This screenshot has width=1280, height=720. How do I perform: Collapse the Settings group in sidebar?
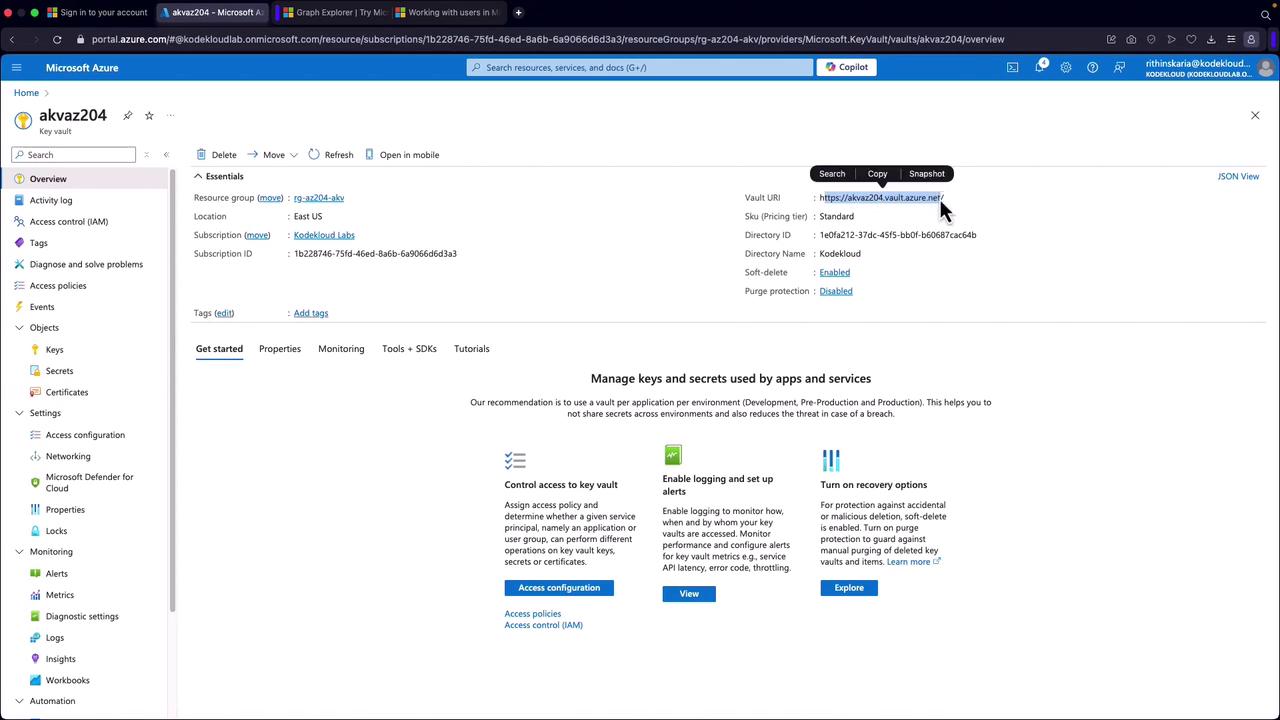click(19, 413)
